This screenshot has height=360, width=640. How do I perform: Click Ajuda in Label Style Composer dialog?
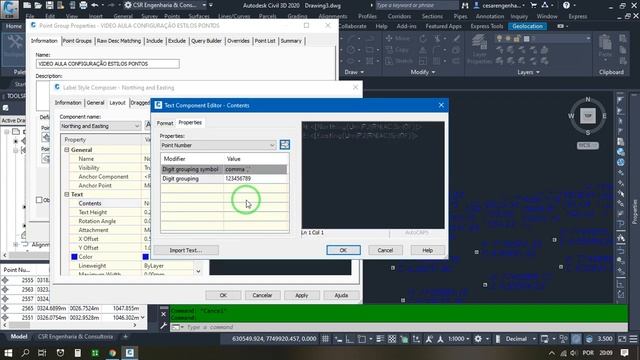click(341, 295)
